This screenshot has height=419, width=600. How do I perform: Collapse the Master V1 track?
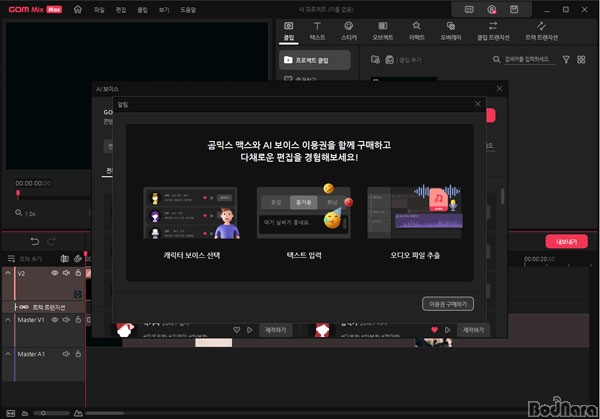(x=8, y=320)
